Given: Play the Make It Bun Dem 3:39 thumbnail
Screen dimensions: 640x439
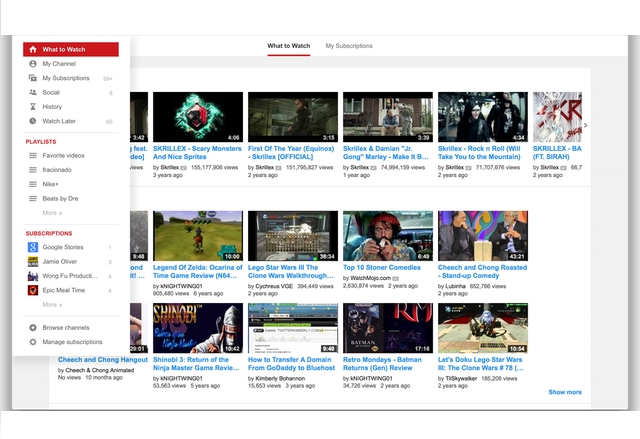Looking at the screenshot, I should 388,117.
